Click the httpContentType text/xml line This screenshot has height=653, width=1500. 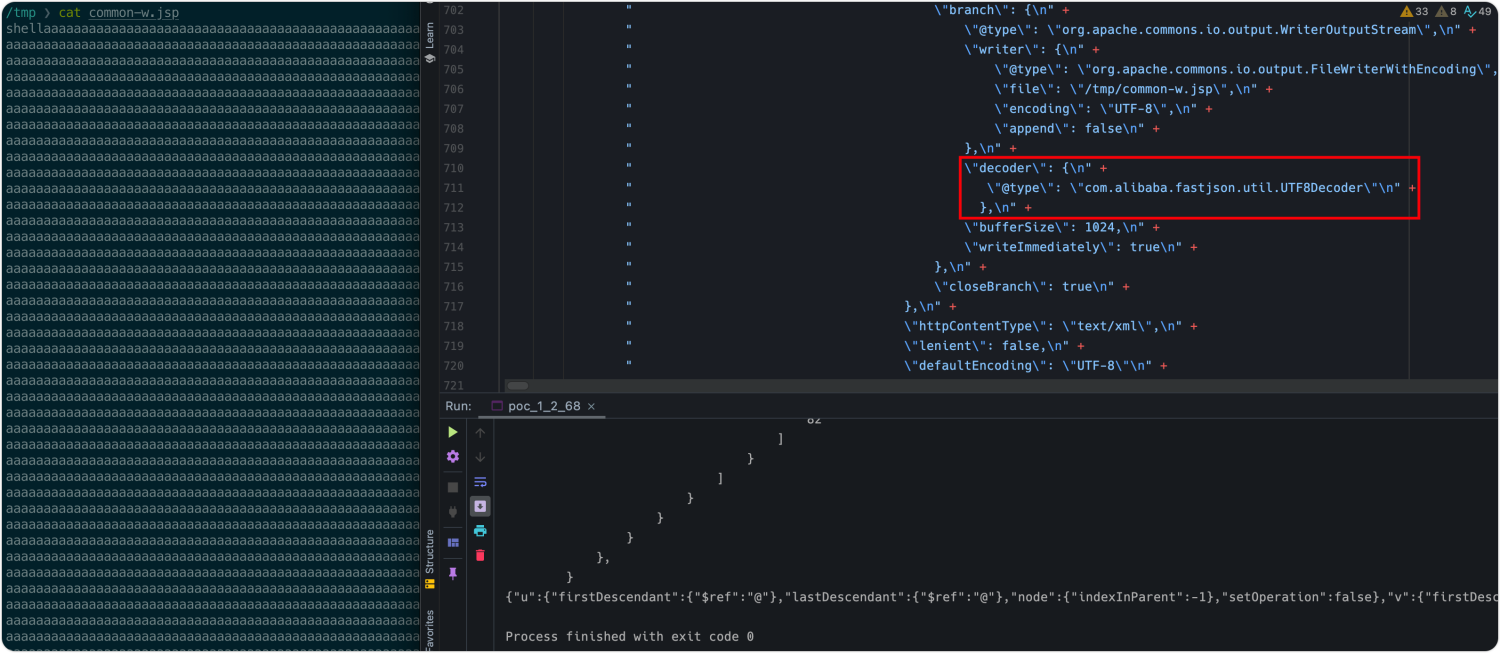tap(1051, 326)
